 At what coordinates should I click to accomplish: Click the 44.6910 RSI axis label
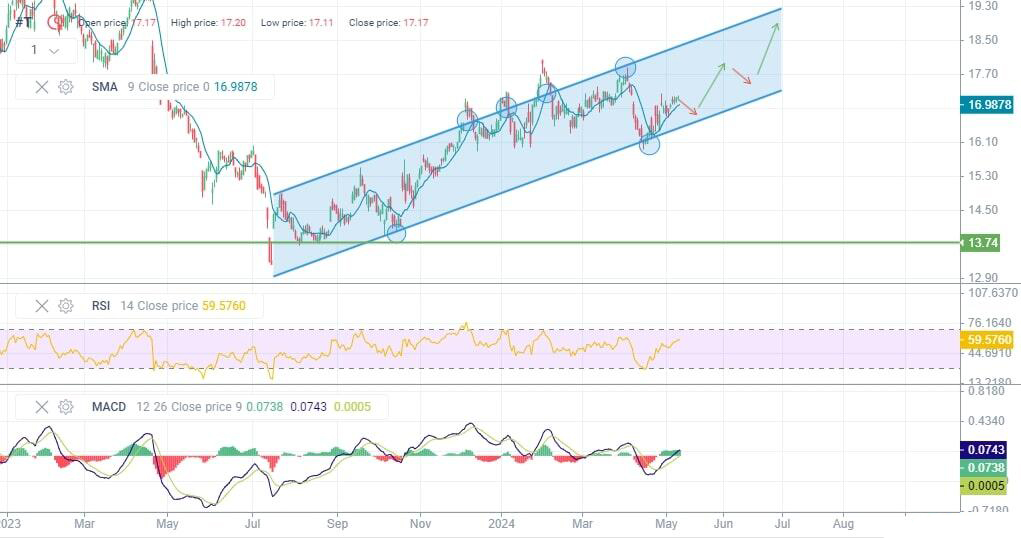990,353
